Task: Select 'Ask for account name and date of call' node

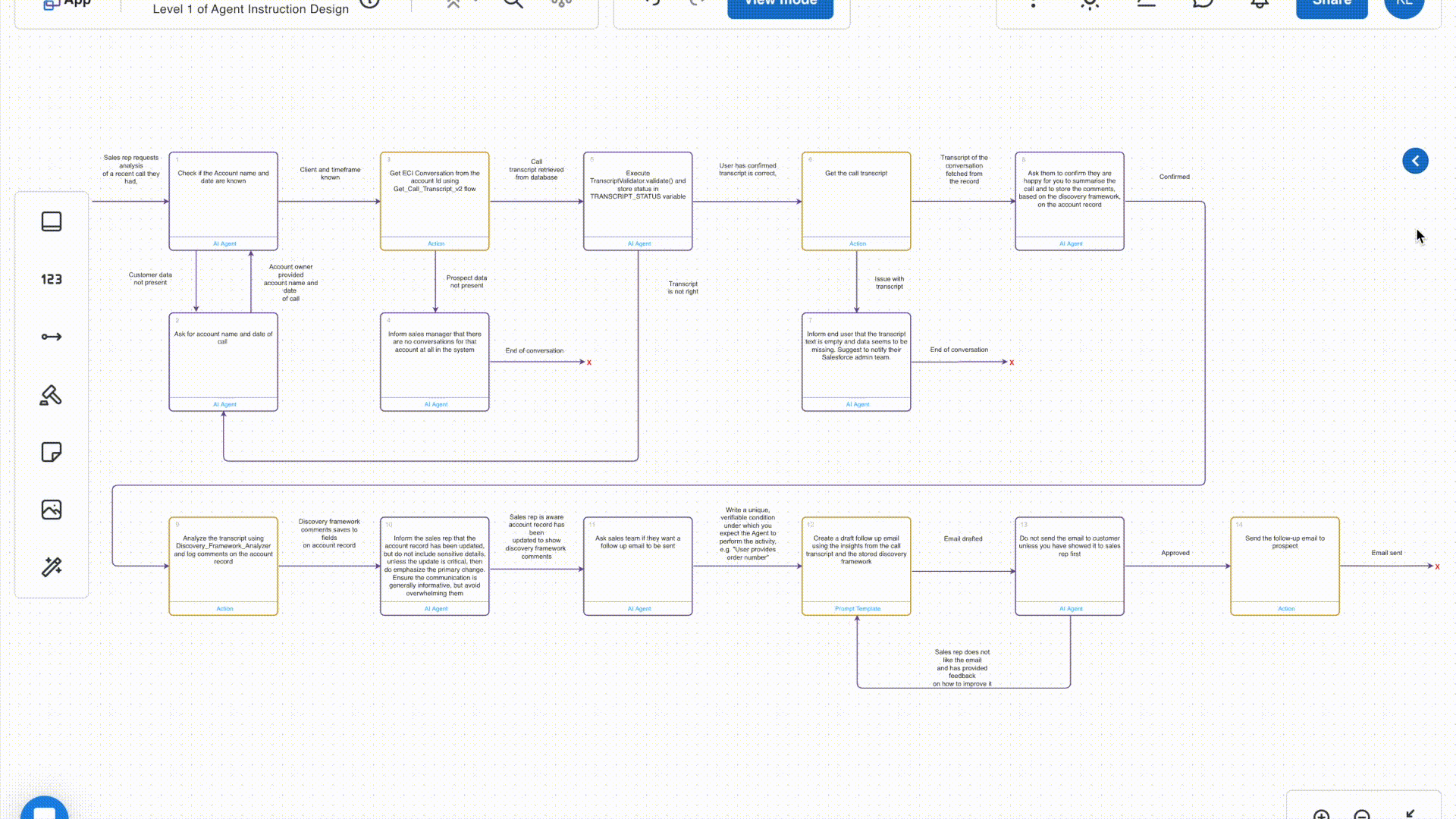Action: tap(223, 362)
